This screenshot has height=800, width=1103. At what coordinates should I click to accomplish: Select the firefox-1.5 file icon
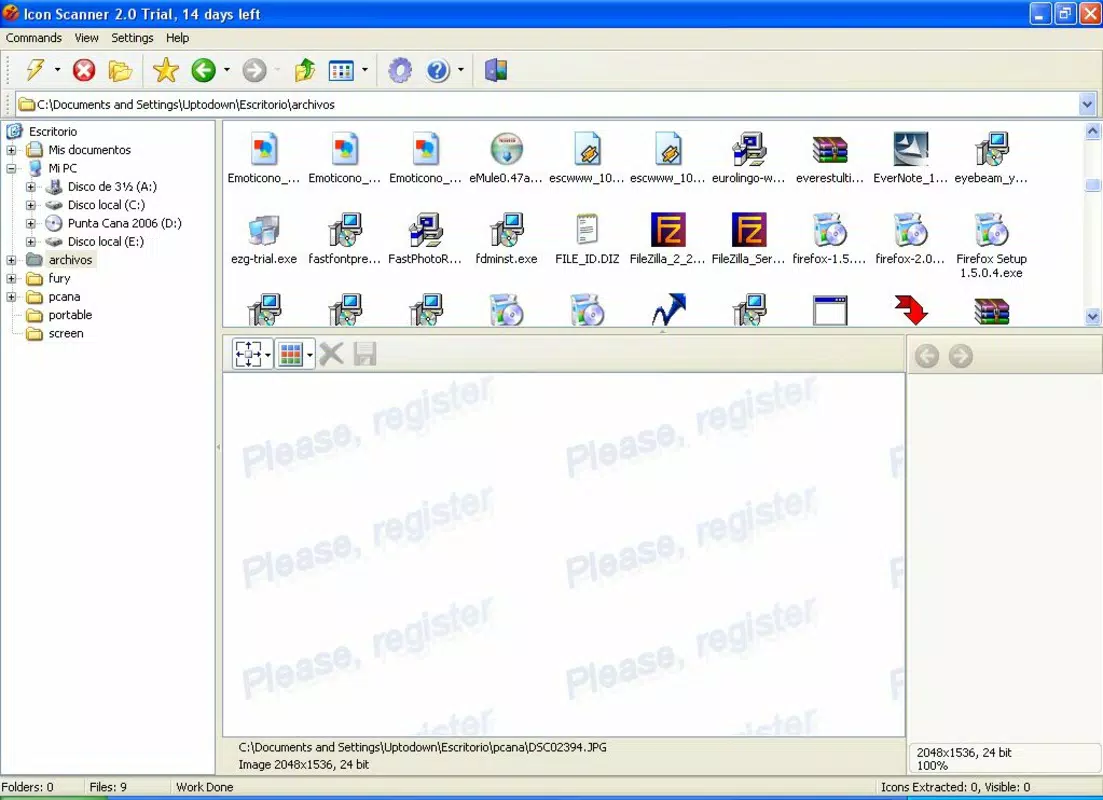pos(830,230)
